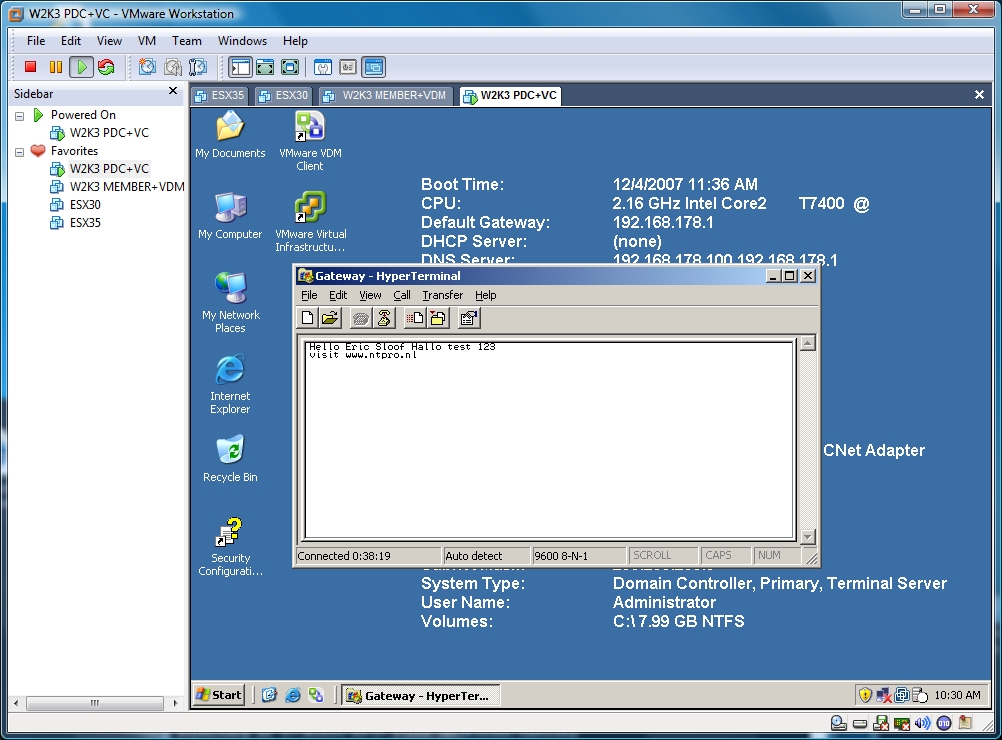The height and width of the screenshot is (740, 1002).
Task: Click the Gateway - HyperTerminal taskbar button
Action: click(421, 696)
